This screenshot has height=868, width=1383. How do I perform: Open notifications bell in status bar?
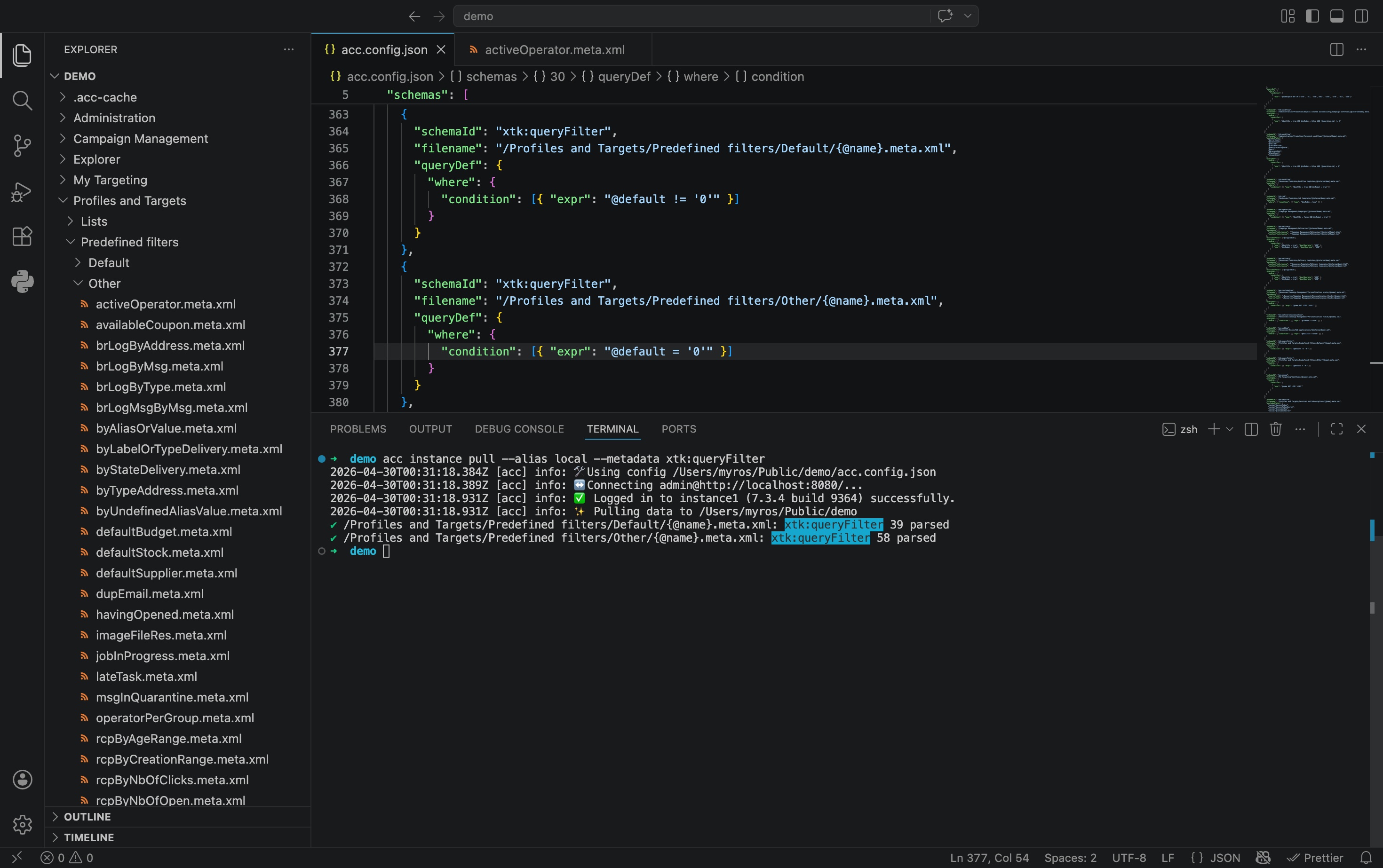coord(1367,858)
